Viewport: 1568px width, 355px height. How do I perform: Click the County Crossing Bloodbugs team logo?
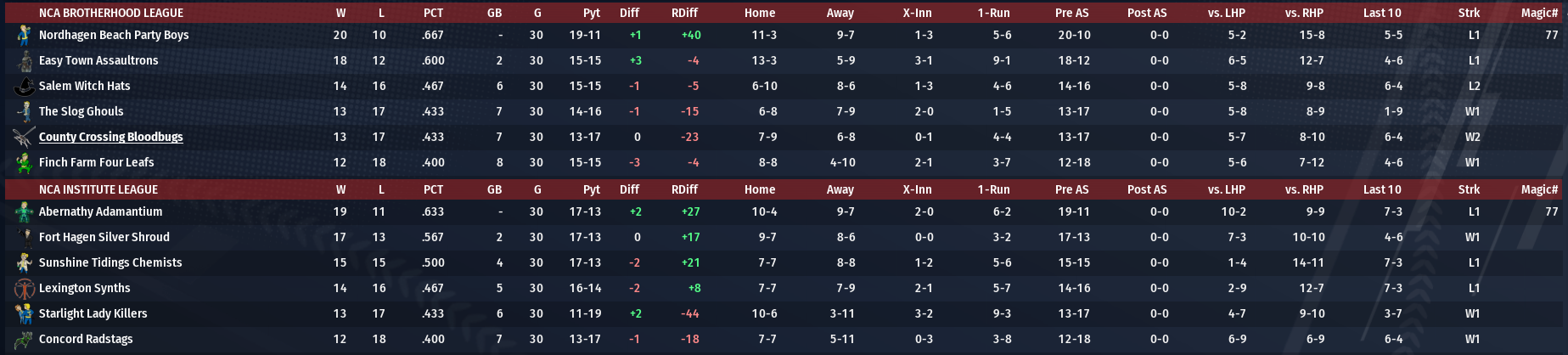pyautogui.click(x=24, y=137)
